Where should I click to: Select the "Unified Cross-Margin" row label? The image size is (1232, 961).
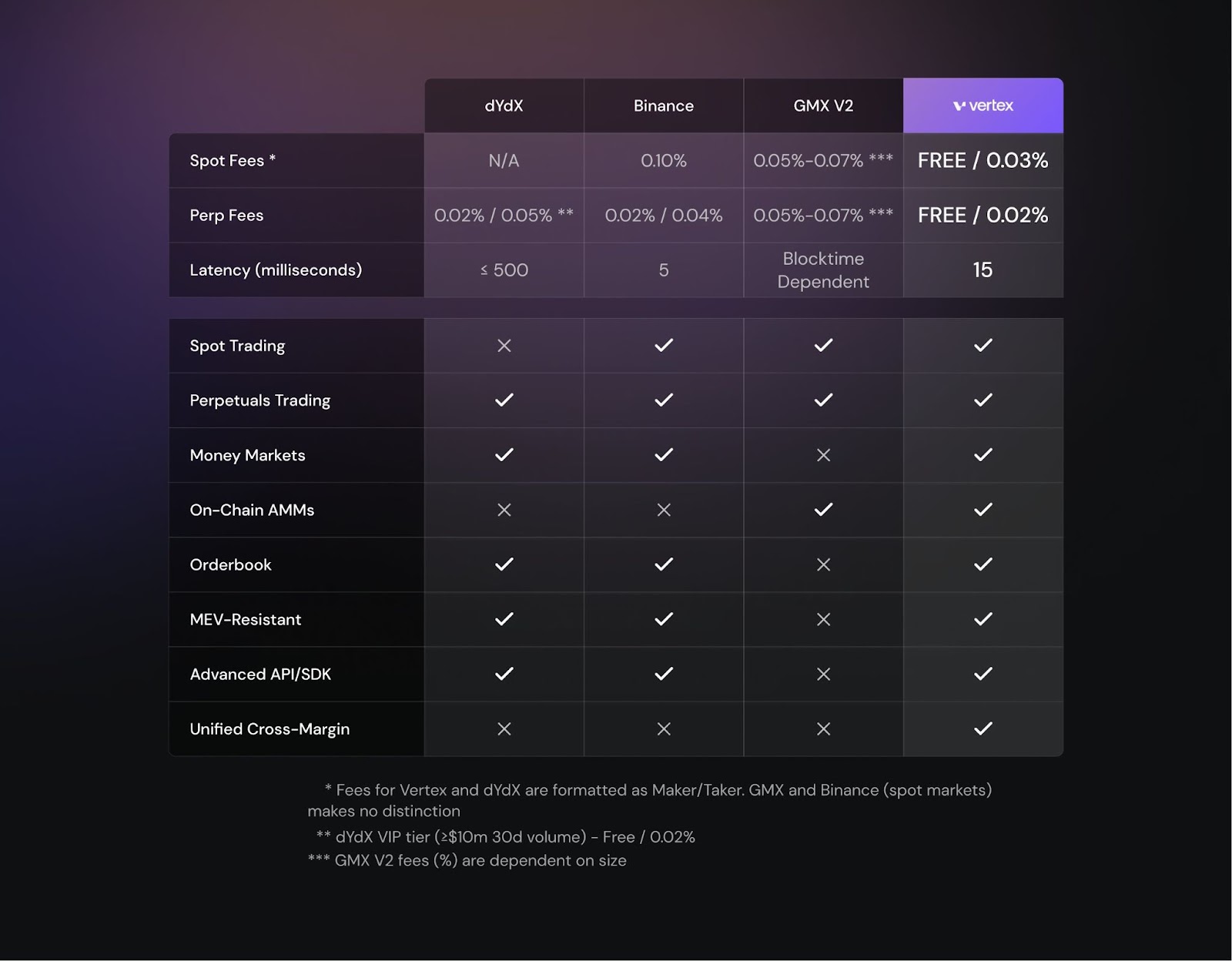coord(269,728)
